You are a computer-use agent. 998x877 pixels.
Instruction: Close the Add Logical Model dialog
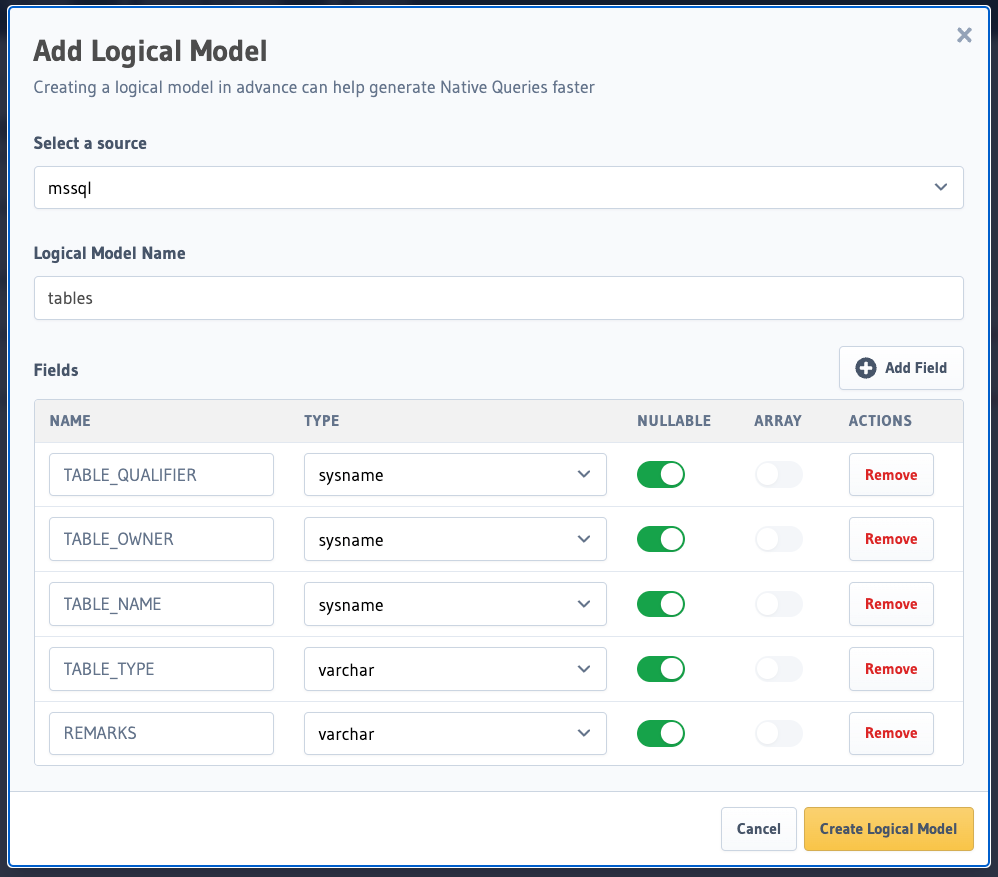964,35
